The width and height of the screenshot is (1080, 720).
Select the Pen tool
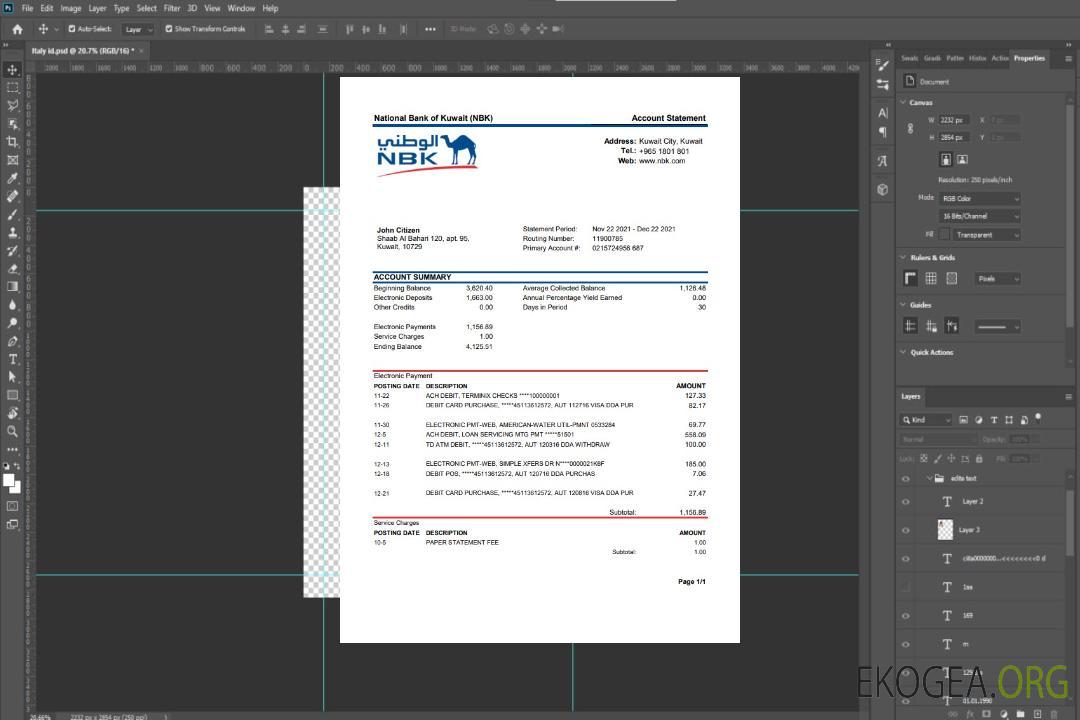[12, 341]
